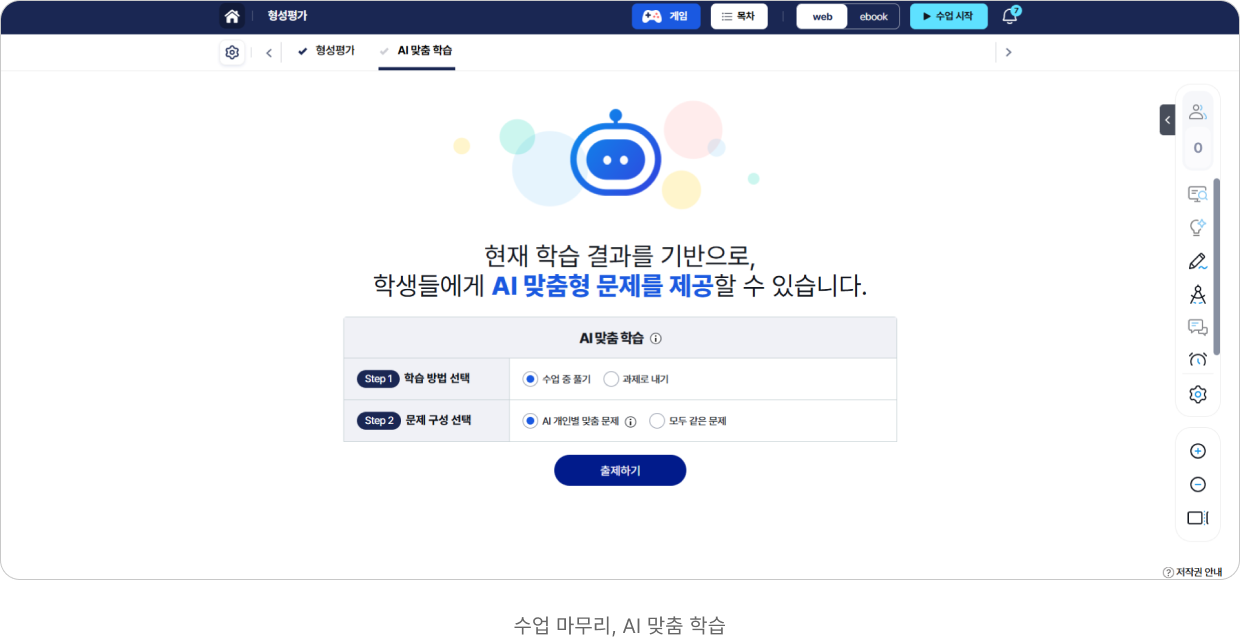Zoom in with the plus icon
Image resolution: width=1240 pixels, height=640 pixels.
point(1198,451)
